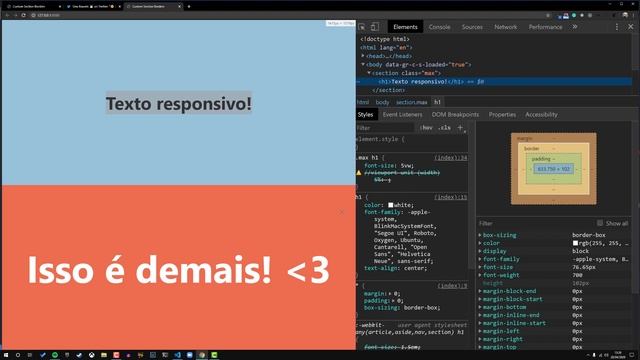
Task: Open source link (index):15 for h1 rule
Action: point(451,197)
